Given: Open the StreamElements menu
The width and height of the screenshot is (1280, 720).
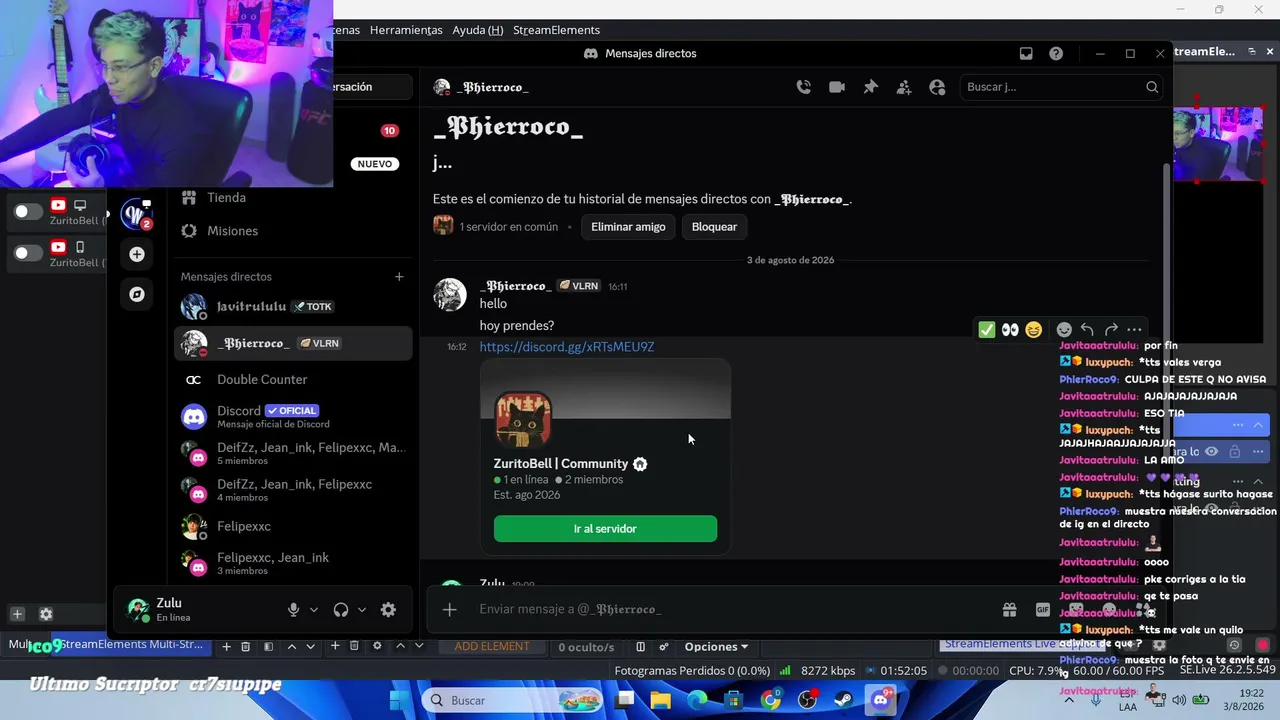Looking at the screenshot, I should coord(556,30).
